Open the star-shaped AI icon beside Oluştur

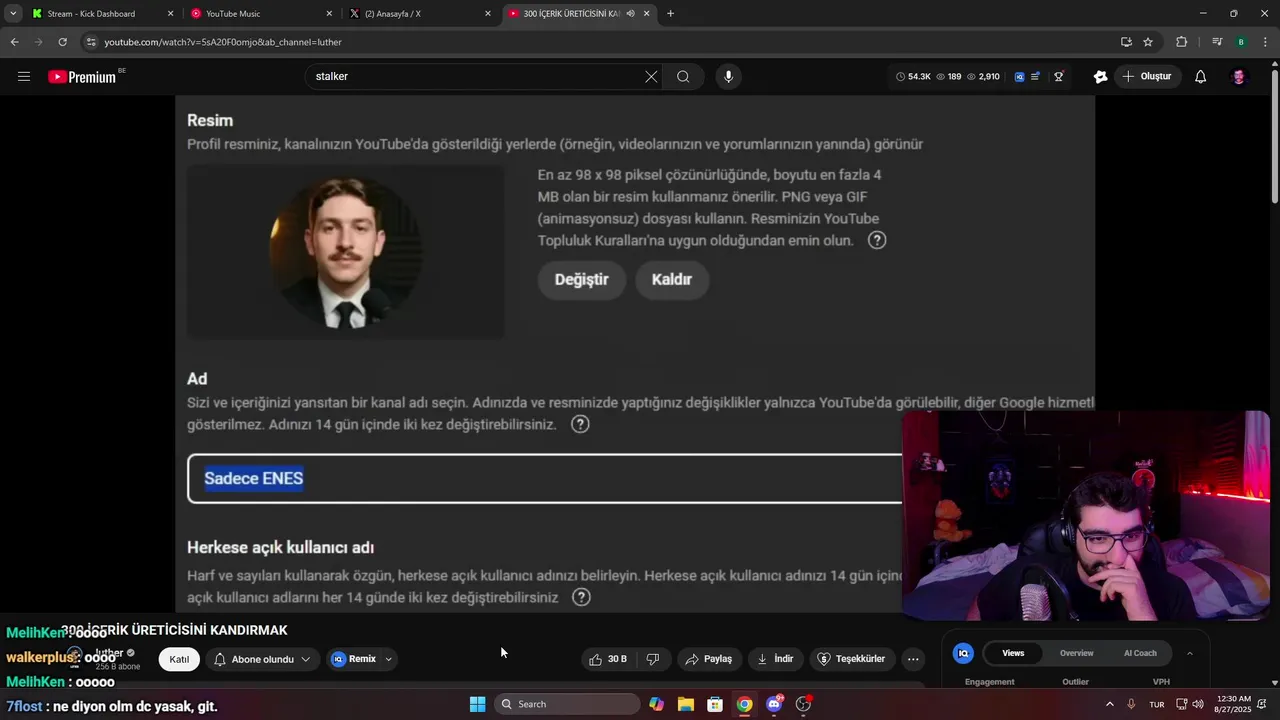[1100, 76]
